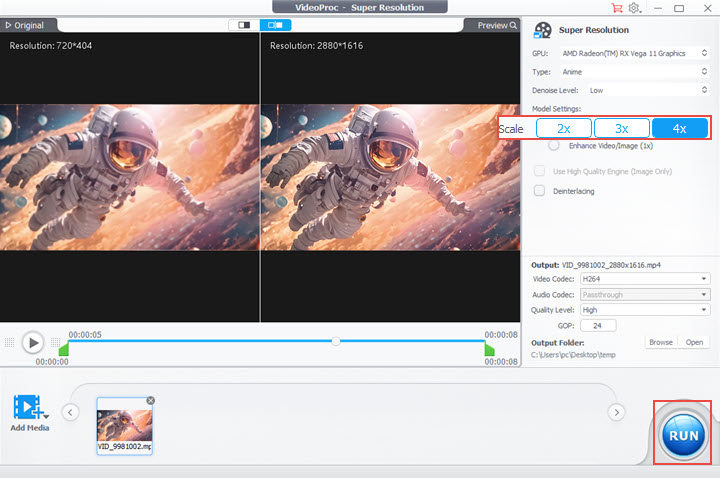The image size is (720, 478).
Task: Switch to side-by-side compare view icon
Action: [276, 25]
